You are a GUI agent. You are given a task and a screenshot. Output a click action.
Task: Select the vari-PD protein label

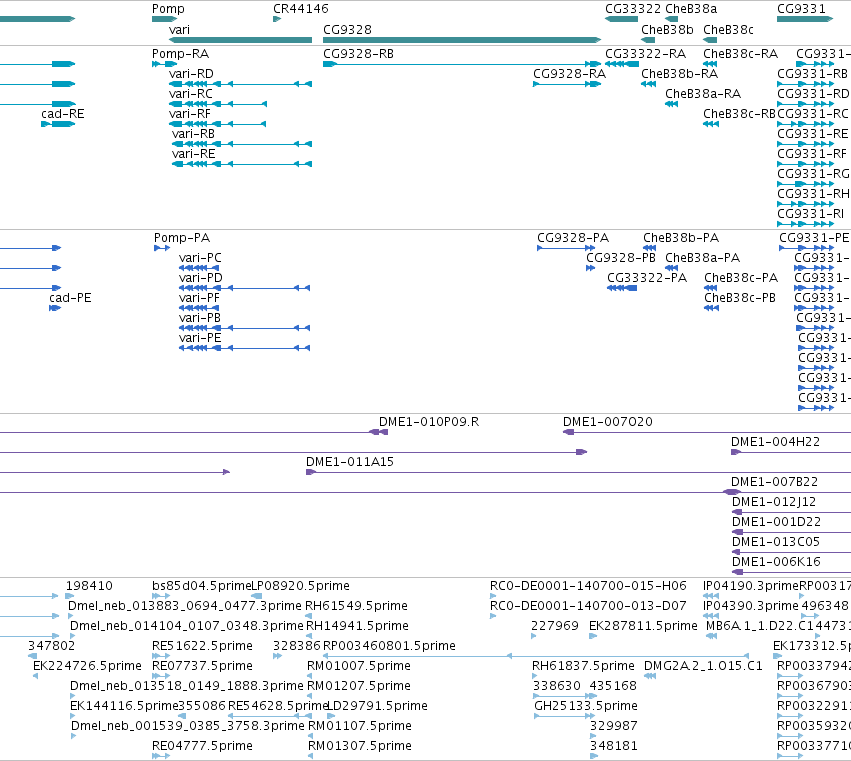(x=201, y=278)
